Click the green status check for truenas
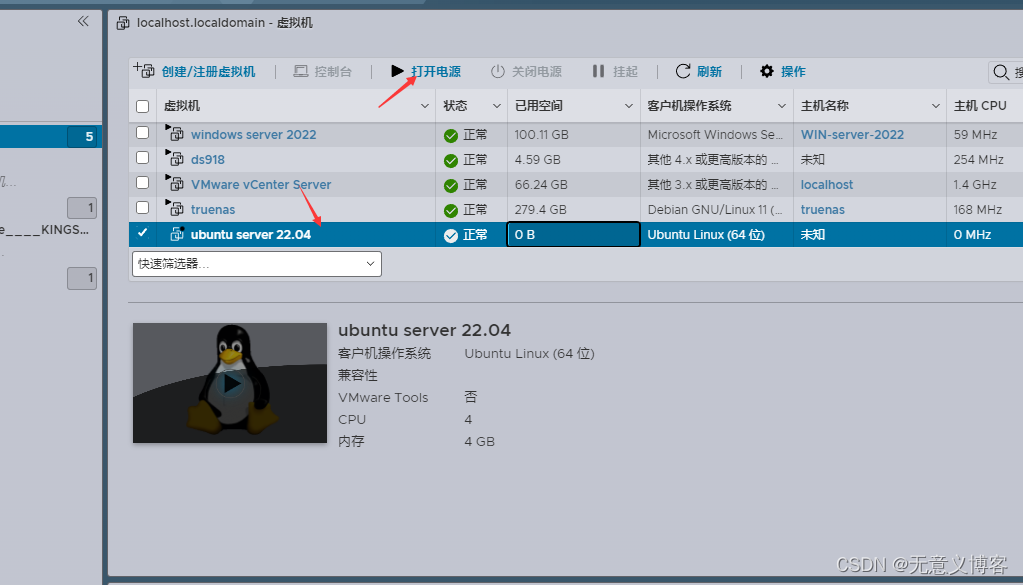Image resolution: width=1023 pixels, height=585 pixels. click(450, 211)
